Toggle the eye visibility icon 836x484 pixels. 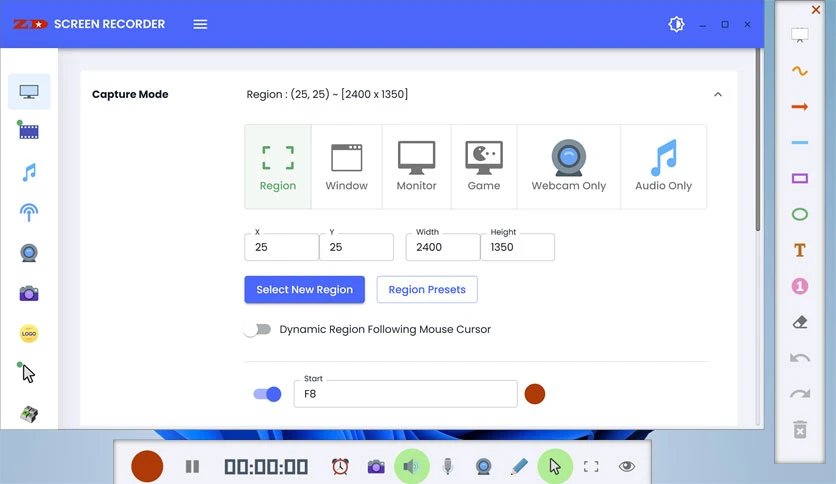click(627, 466)
